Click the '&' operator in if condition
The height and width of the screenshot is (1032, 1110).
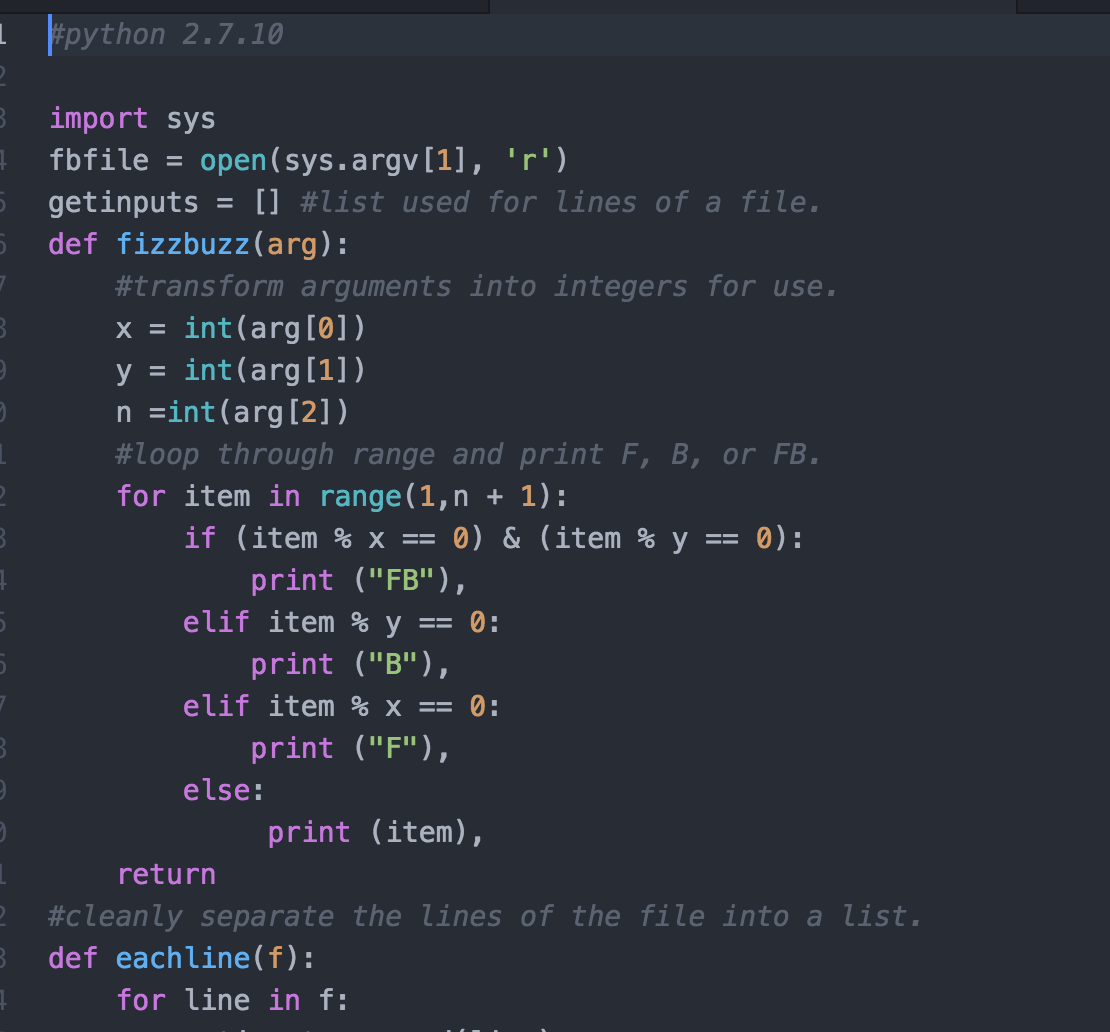tap(511, 539)
